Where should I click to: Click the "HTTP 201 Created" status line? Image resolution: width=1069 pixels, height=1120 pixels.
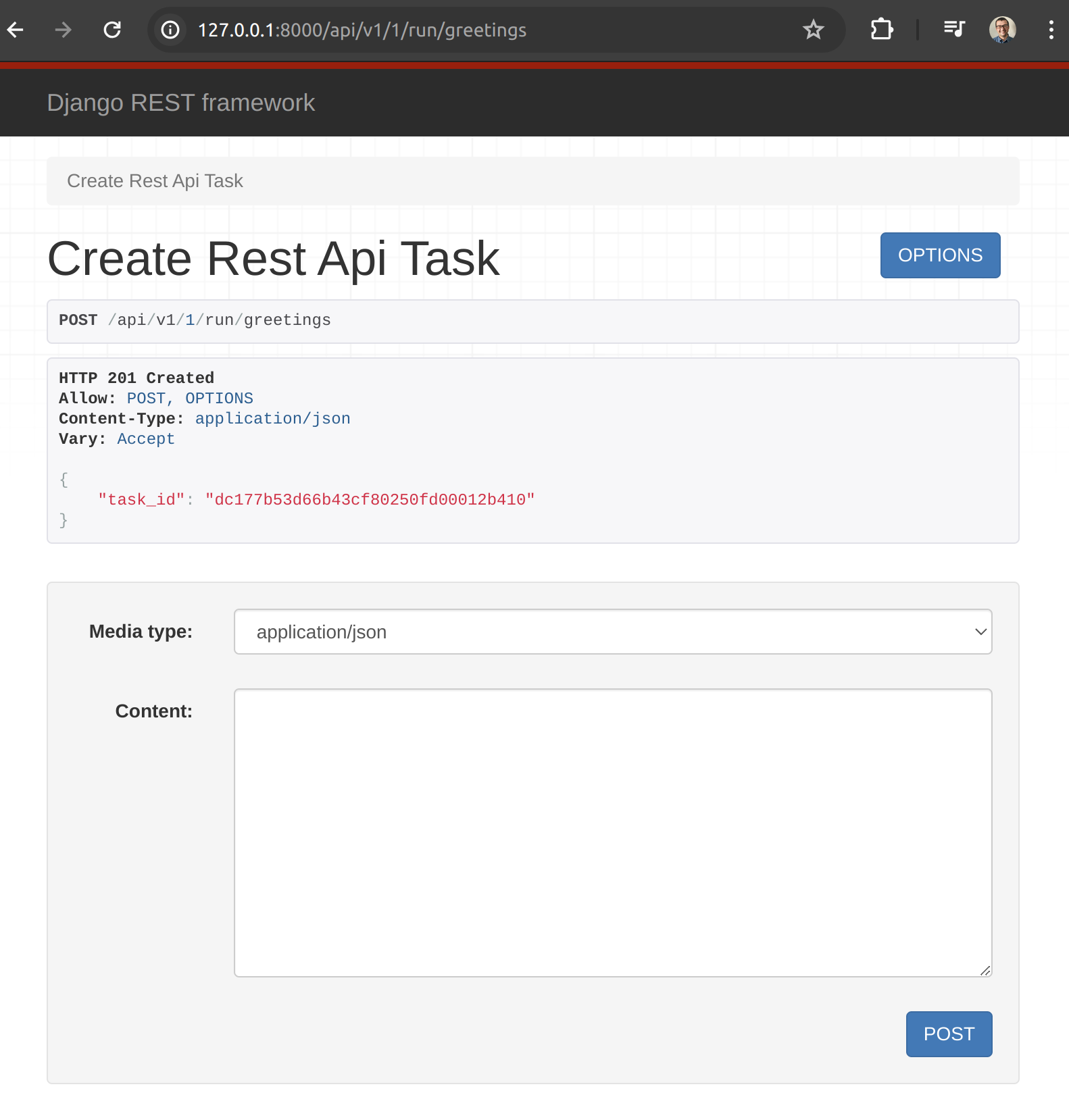tap(136, 378)
